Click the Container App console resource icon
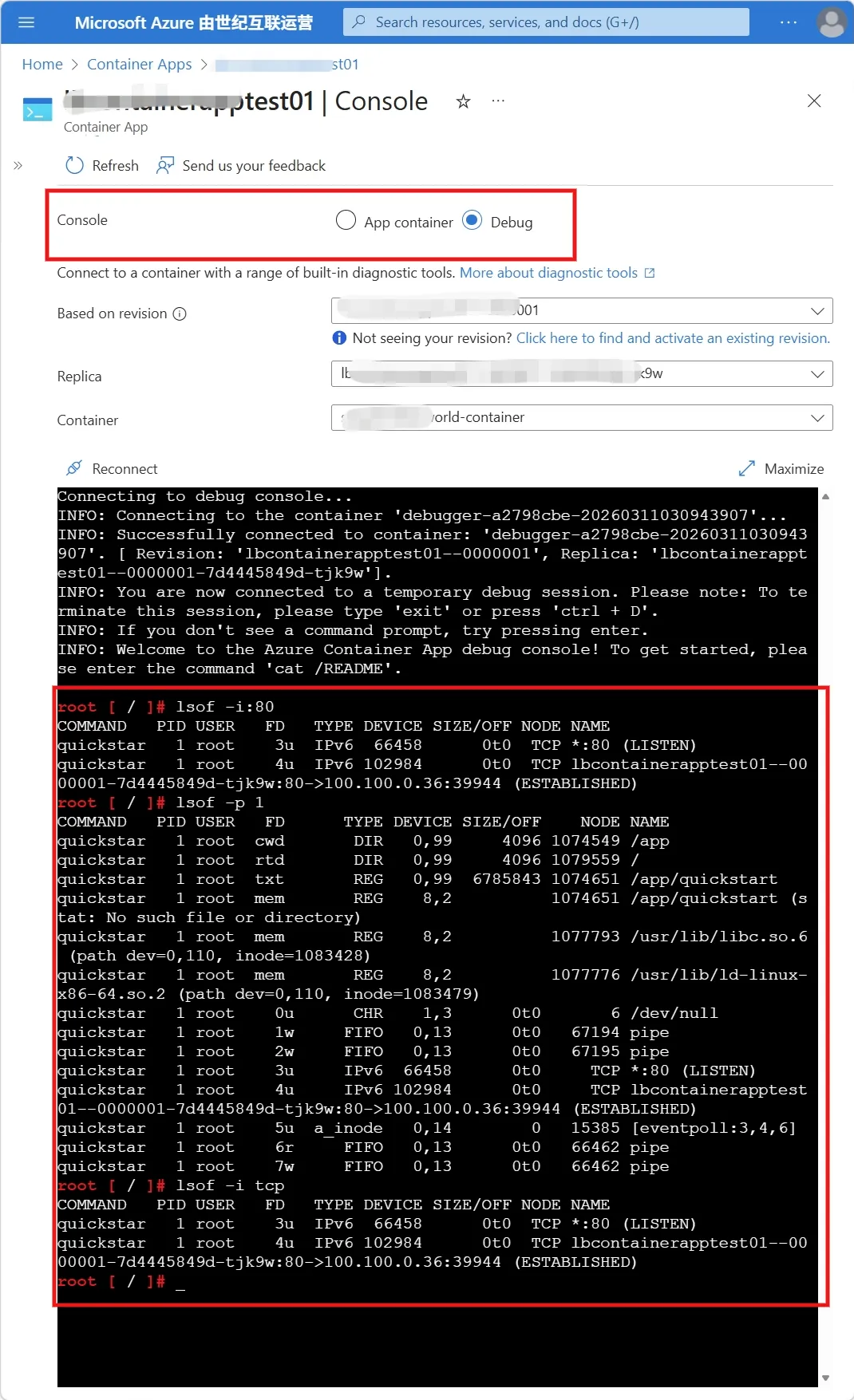854x1400 pixels. pyautogui.click(x=38, y=109)
